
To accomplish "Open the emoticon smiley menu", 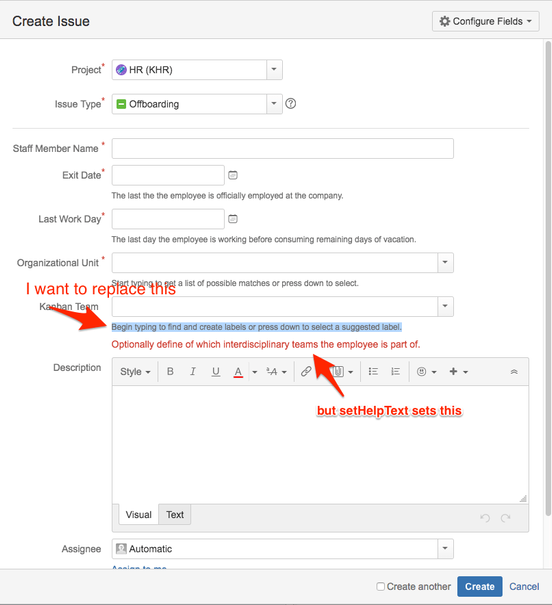I will [x=427, y=372].
